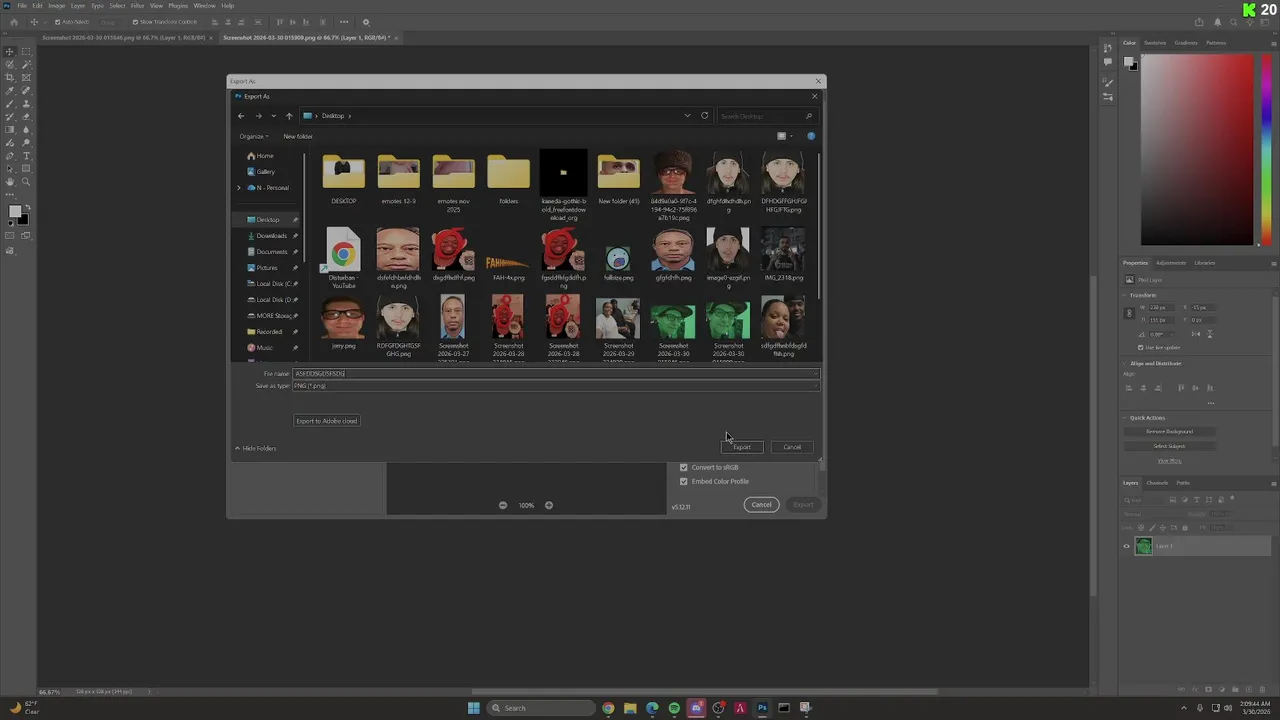Uncheck Embed Color Profile

tap(684, 481)
